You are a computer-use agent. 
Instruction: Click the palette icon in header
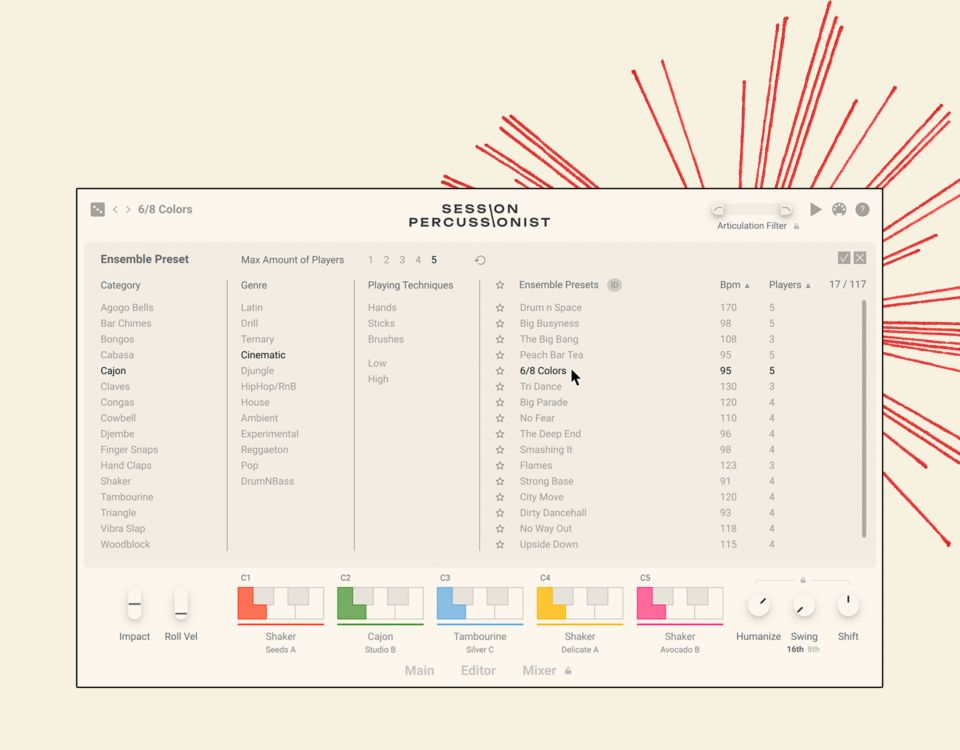(x=839, y=210)
